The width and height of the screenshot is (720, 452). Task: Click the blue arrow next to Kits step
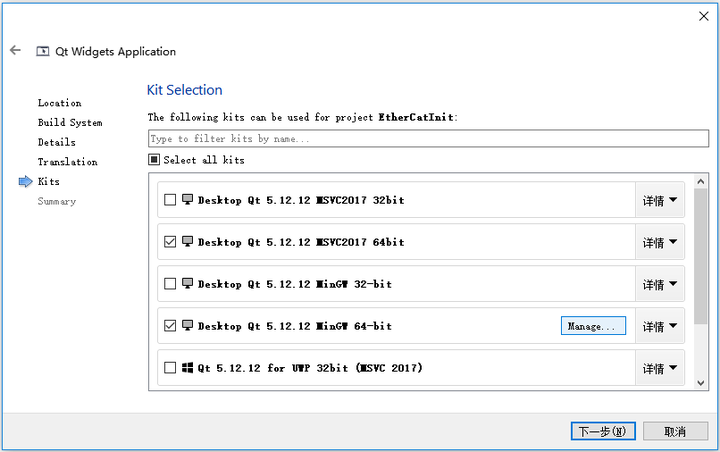(x=25, y=181)
